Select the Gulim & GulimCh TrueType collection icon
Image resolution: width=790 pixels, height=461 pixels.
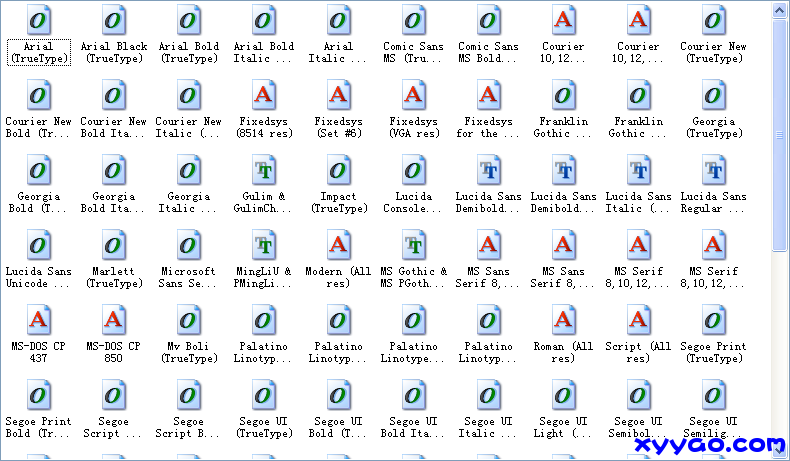coord(264,170)
